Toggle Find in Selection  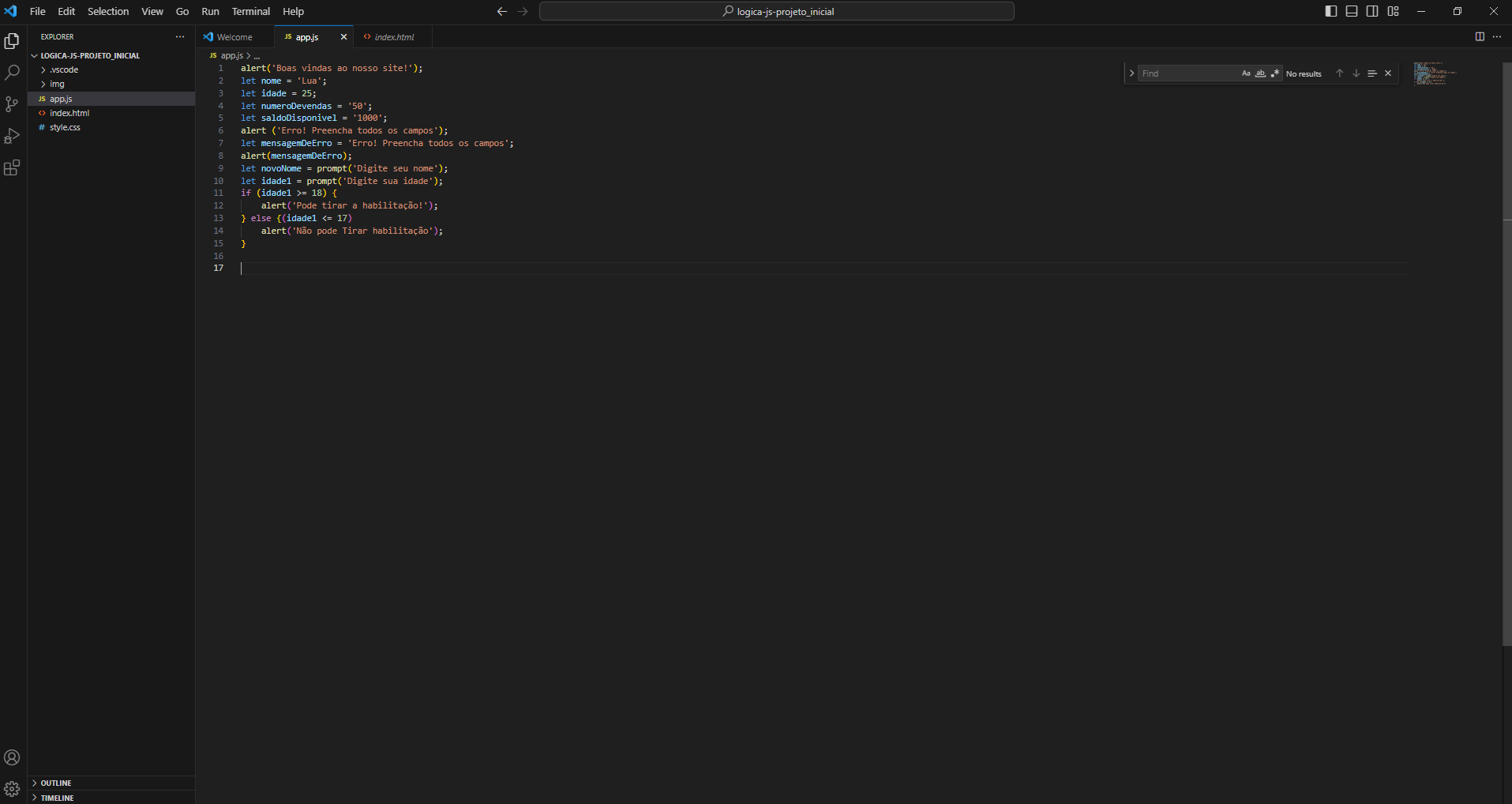1372,73
